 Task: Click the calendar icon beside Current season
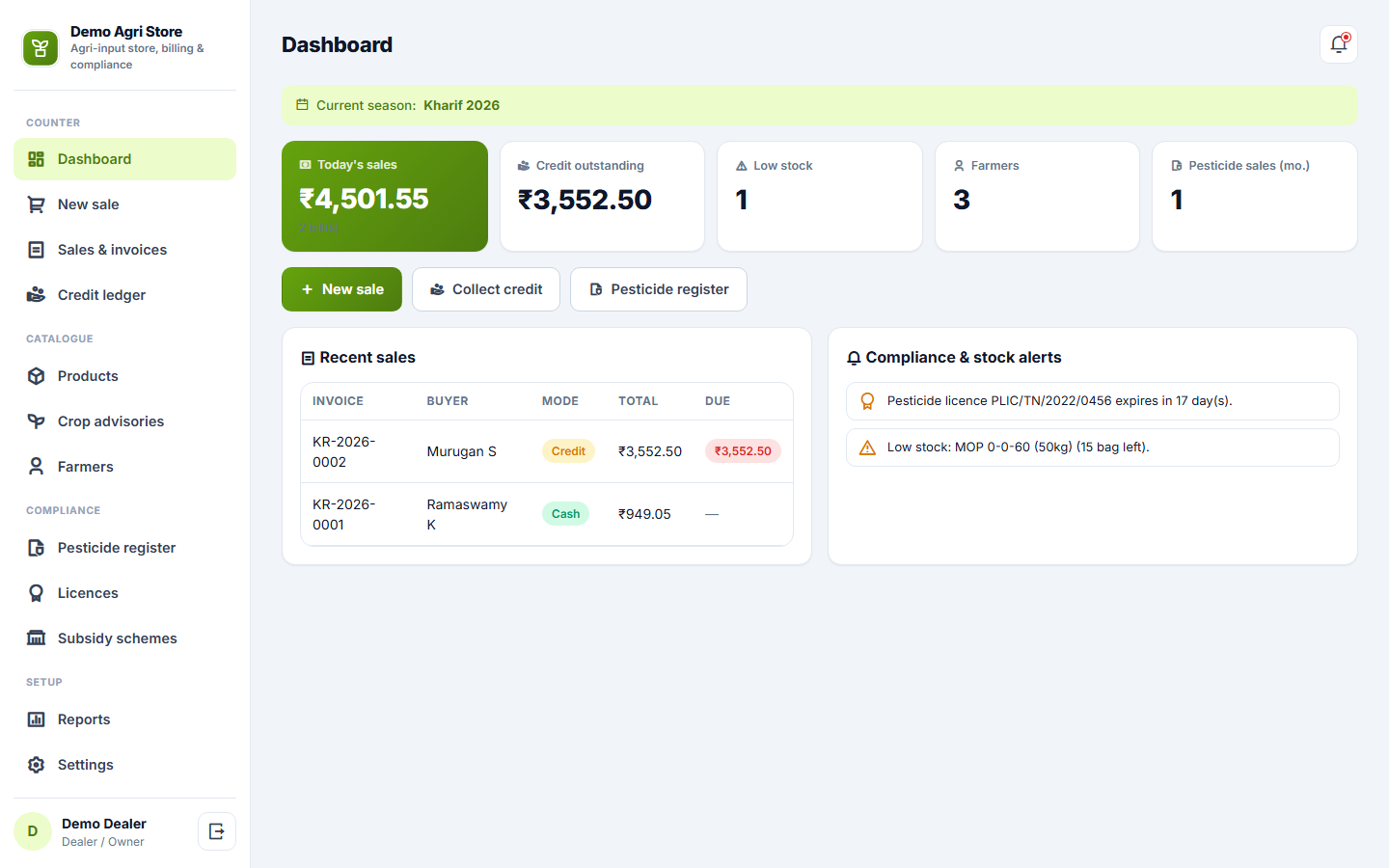tap(302, 105)
